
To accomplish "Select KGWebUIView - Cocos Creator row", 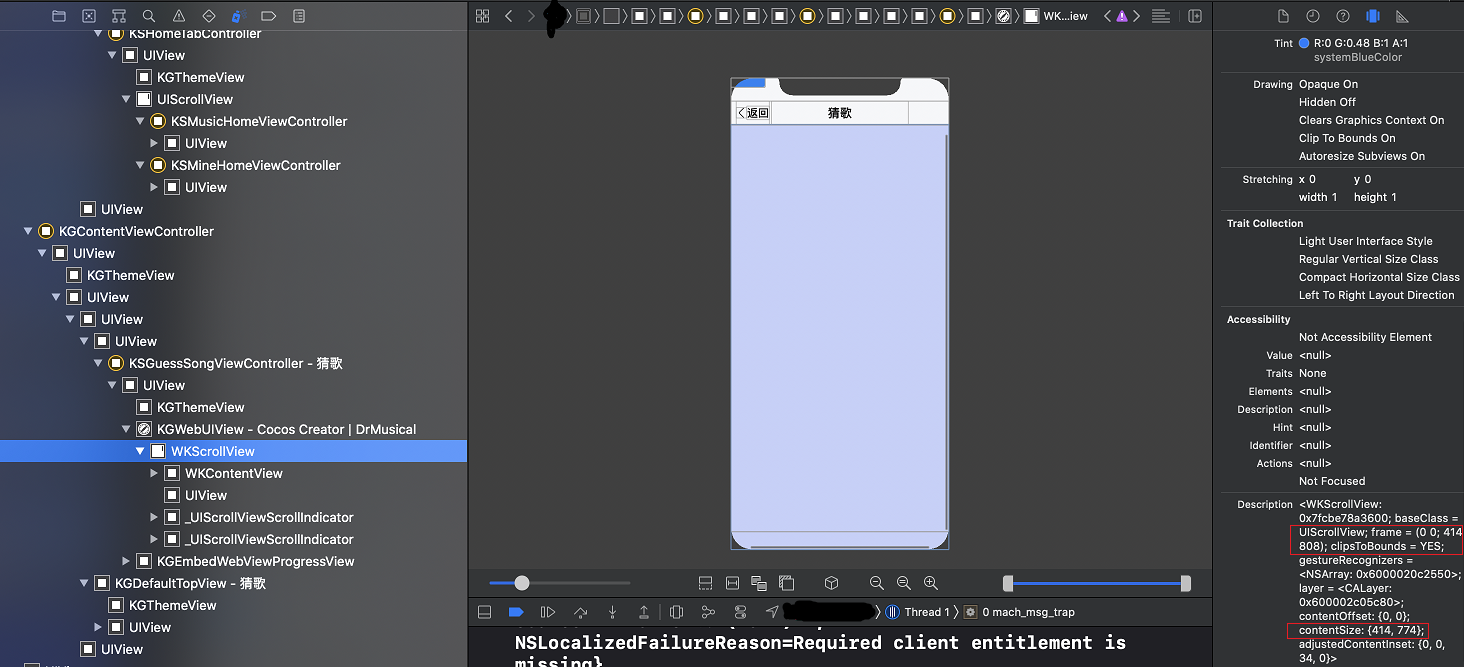I will (233, 430).
